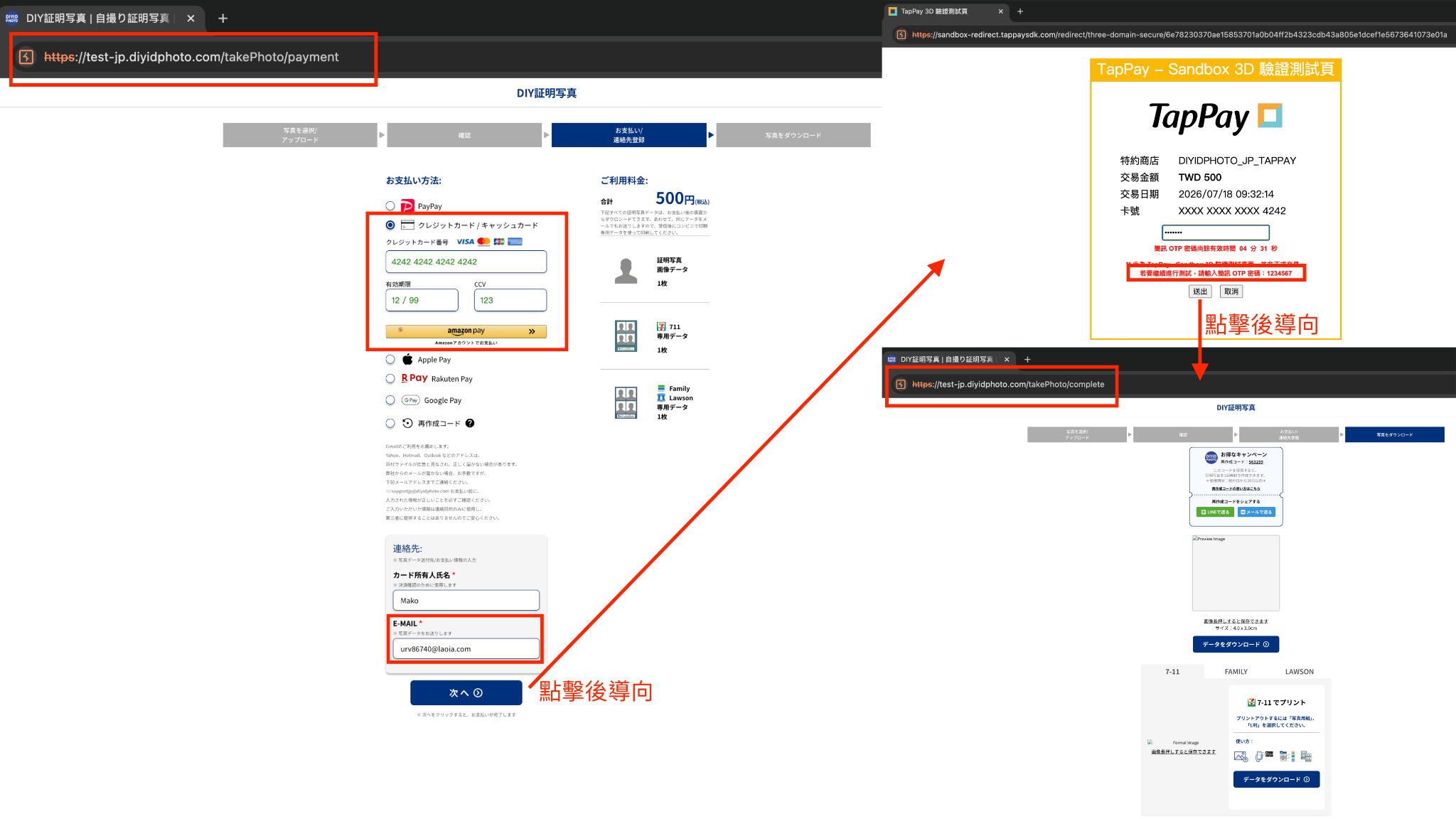The image size is (1456, 819).
Task: Click the American Express logo
Action: tap(515, 242)
